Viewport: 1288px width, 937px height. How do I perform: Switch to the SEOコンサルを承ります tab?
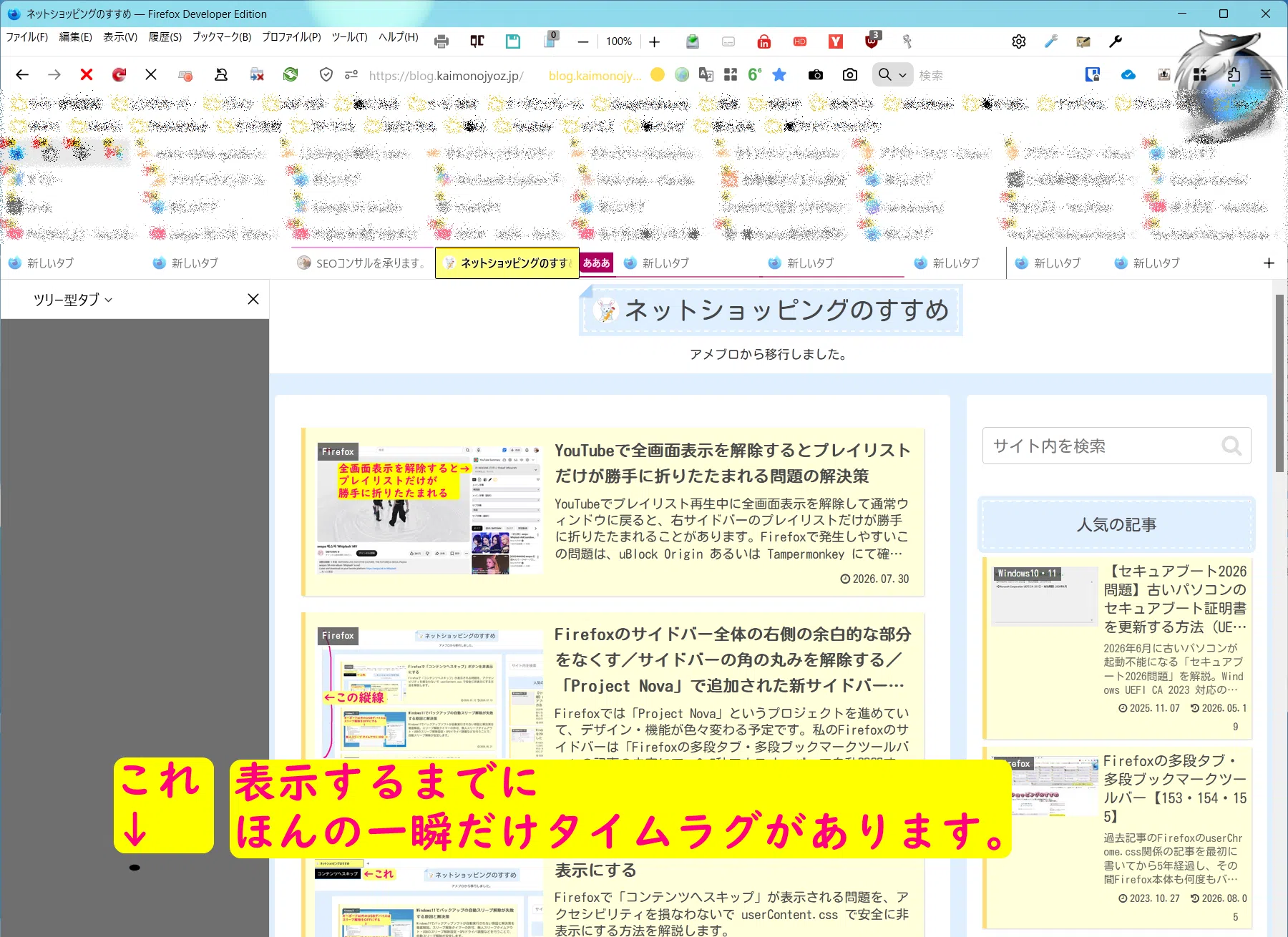363,263
